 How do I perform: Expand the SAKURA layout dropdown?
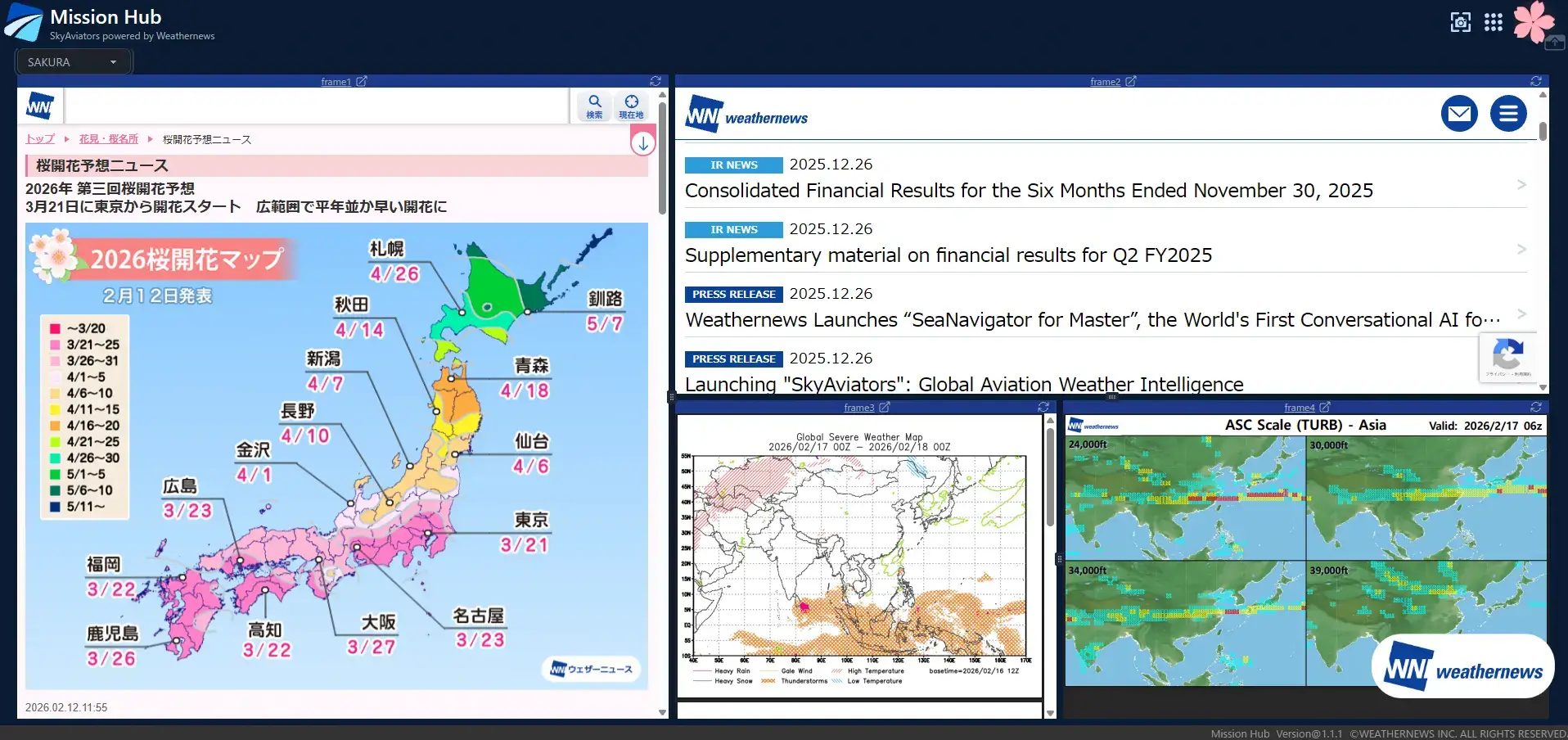point(73,62)
